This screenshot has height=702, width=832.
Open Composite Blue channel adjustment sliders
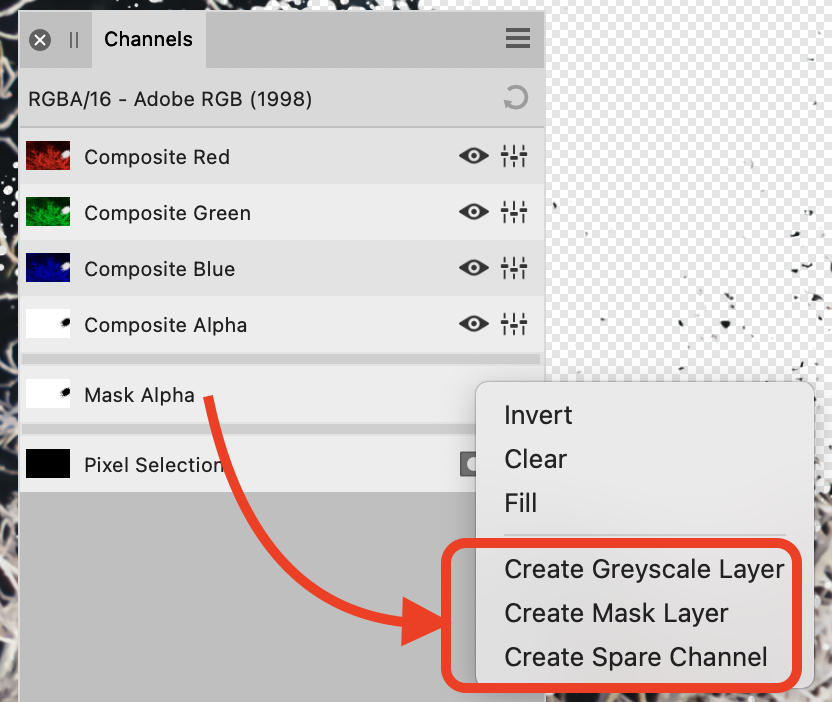point(513,268)
